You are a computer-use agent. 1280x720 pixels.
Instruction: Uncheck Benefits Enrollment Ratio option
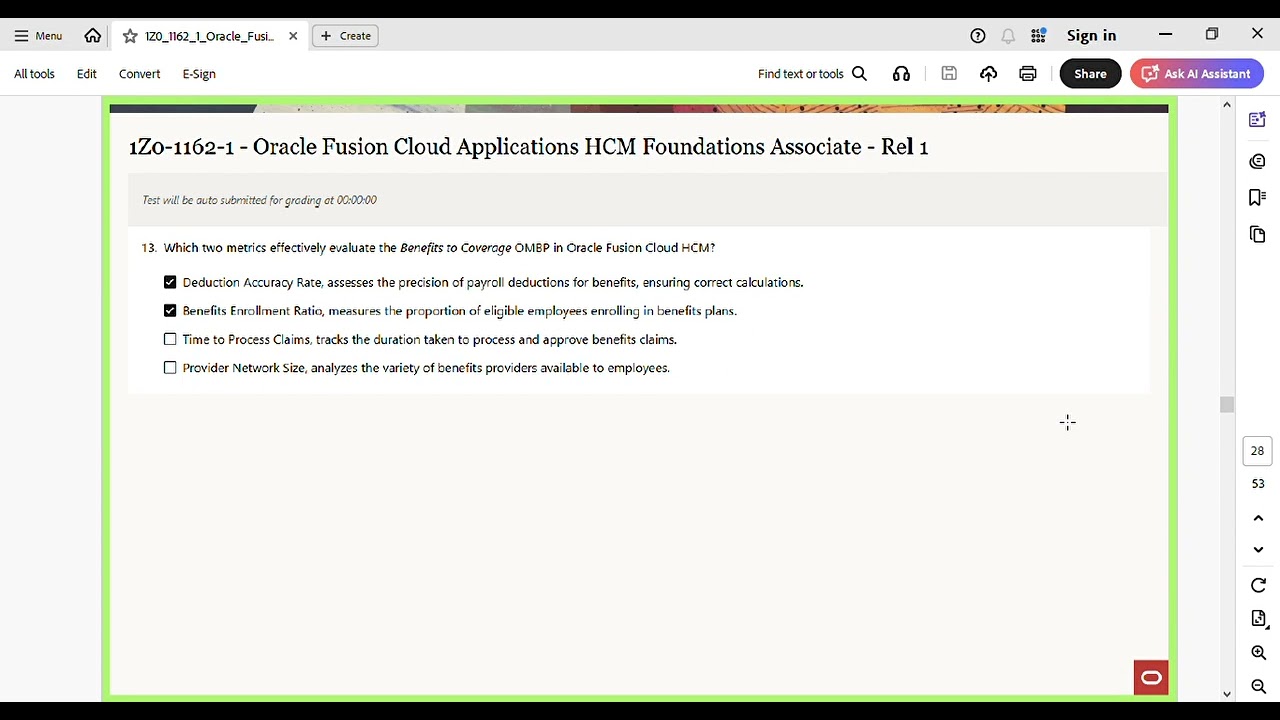(170, 311)
